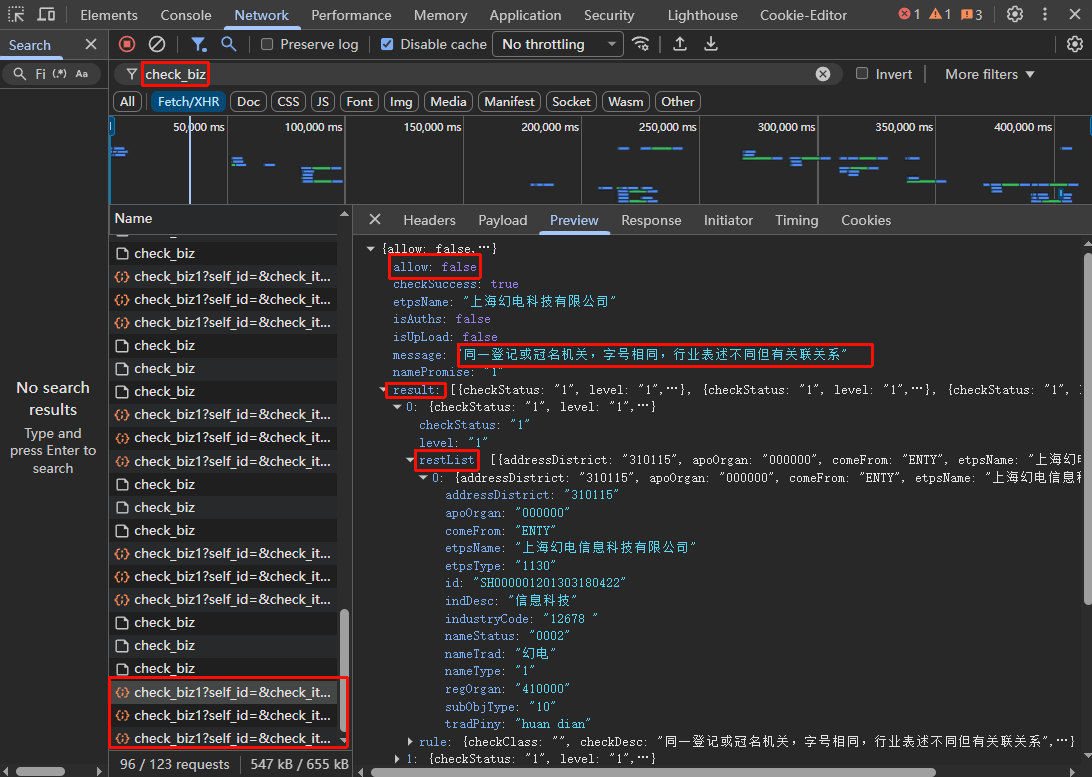Click the preview horizontal scrollbar
The width and height of the screenshot is (1092, 777).
pyautogui.click(x=653, y=772)
